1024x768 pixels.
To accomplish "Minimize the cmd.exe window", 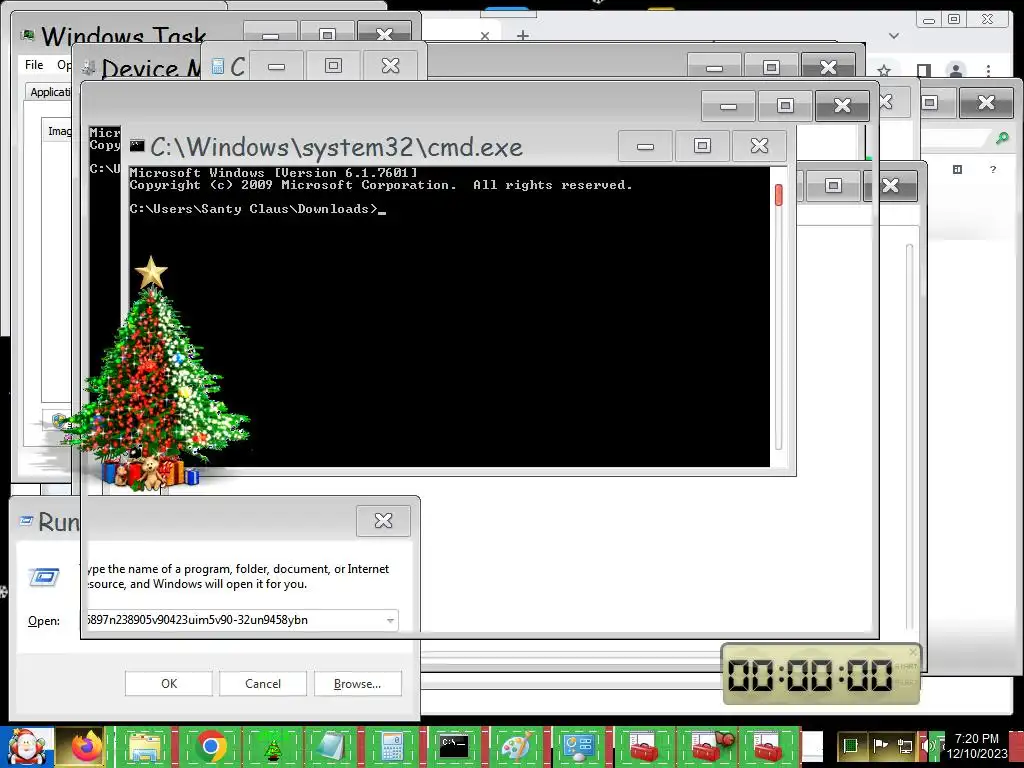I will pyautogui.click(x=645, y=146).
